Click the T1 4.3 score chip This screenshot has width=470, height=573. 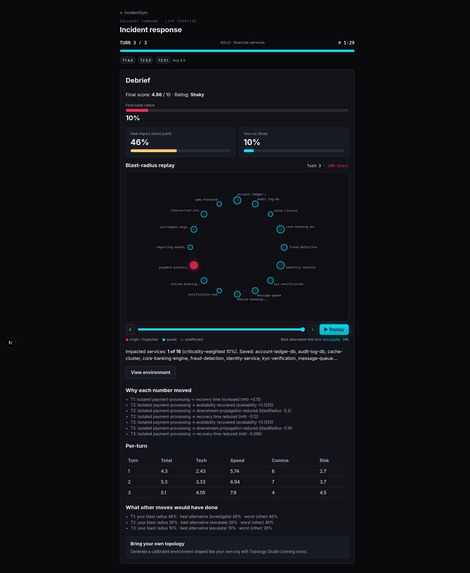(128, 60)
